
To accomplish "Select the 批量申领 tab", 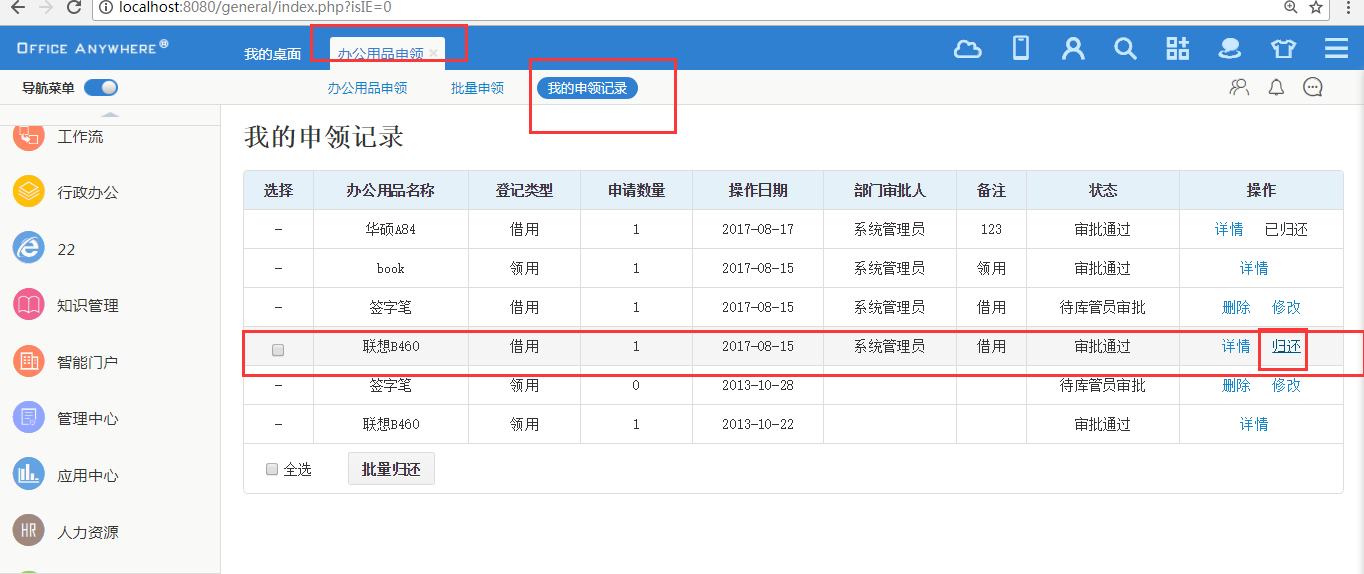I will pos(477,88).
